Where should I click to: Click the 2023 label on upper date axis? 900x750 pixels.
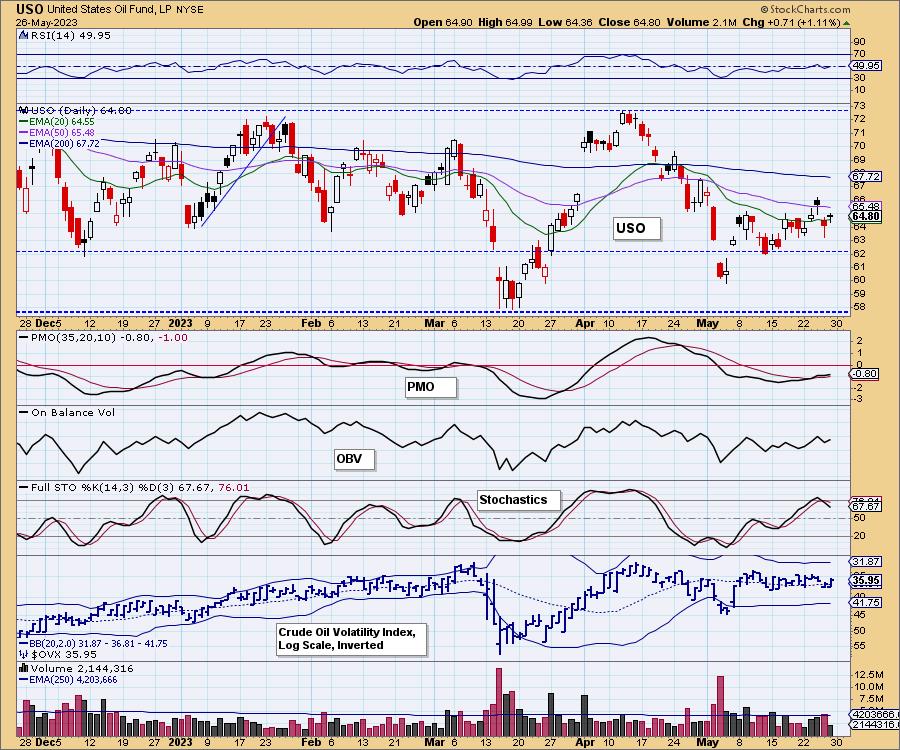181,323
